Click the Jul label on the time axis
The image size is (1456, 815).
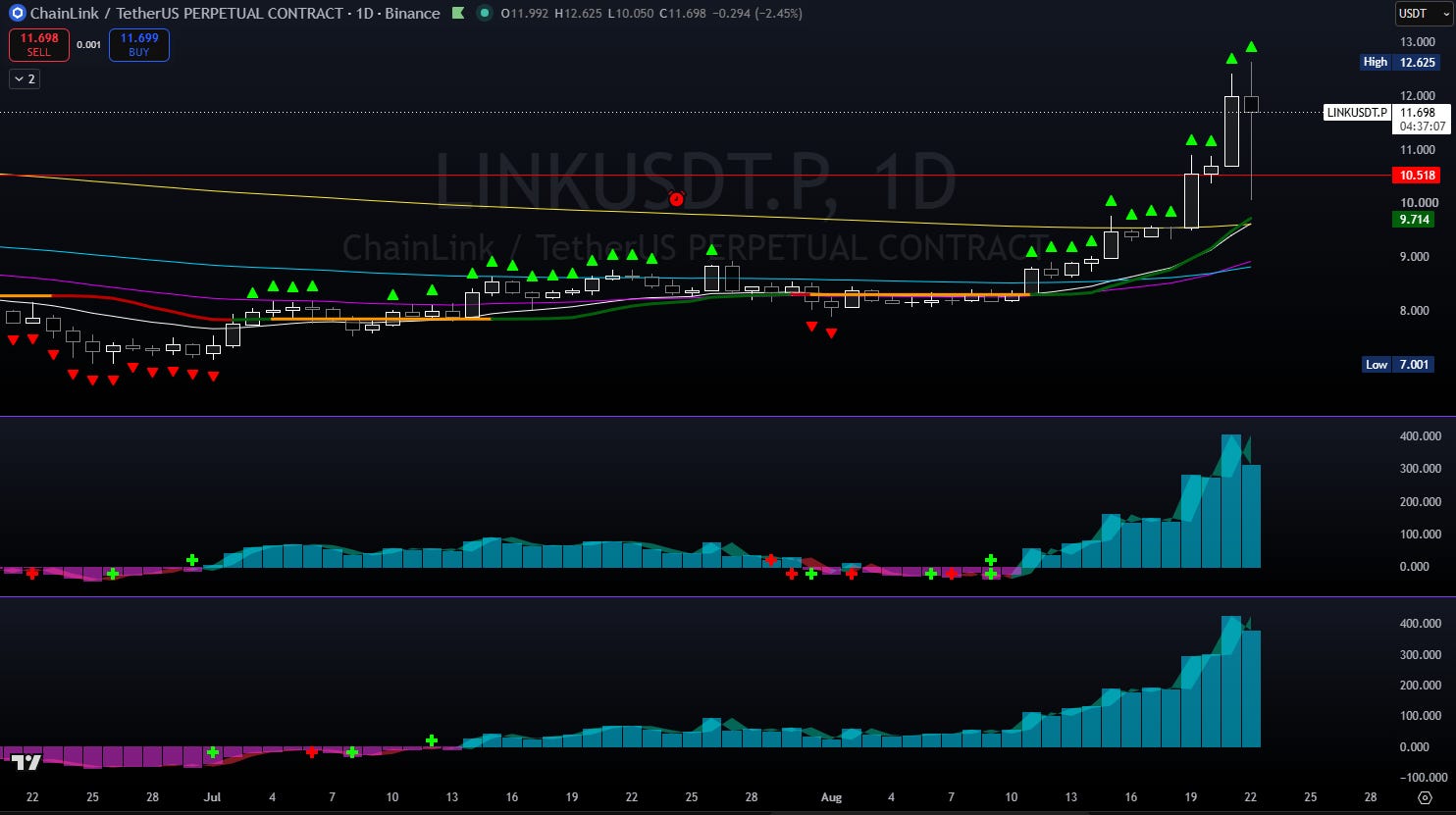click(x=212, y=797)
